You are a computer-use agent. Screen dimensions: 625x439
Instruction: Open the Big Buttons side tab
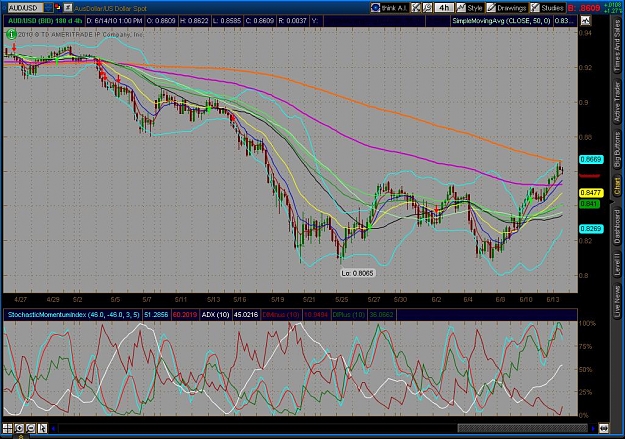pos(617,150)
